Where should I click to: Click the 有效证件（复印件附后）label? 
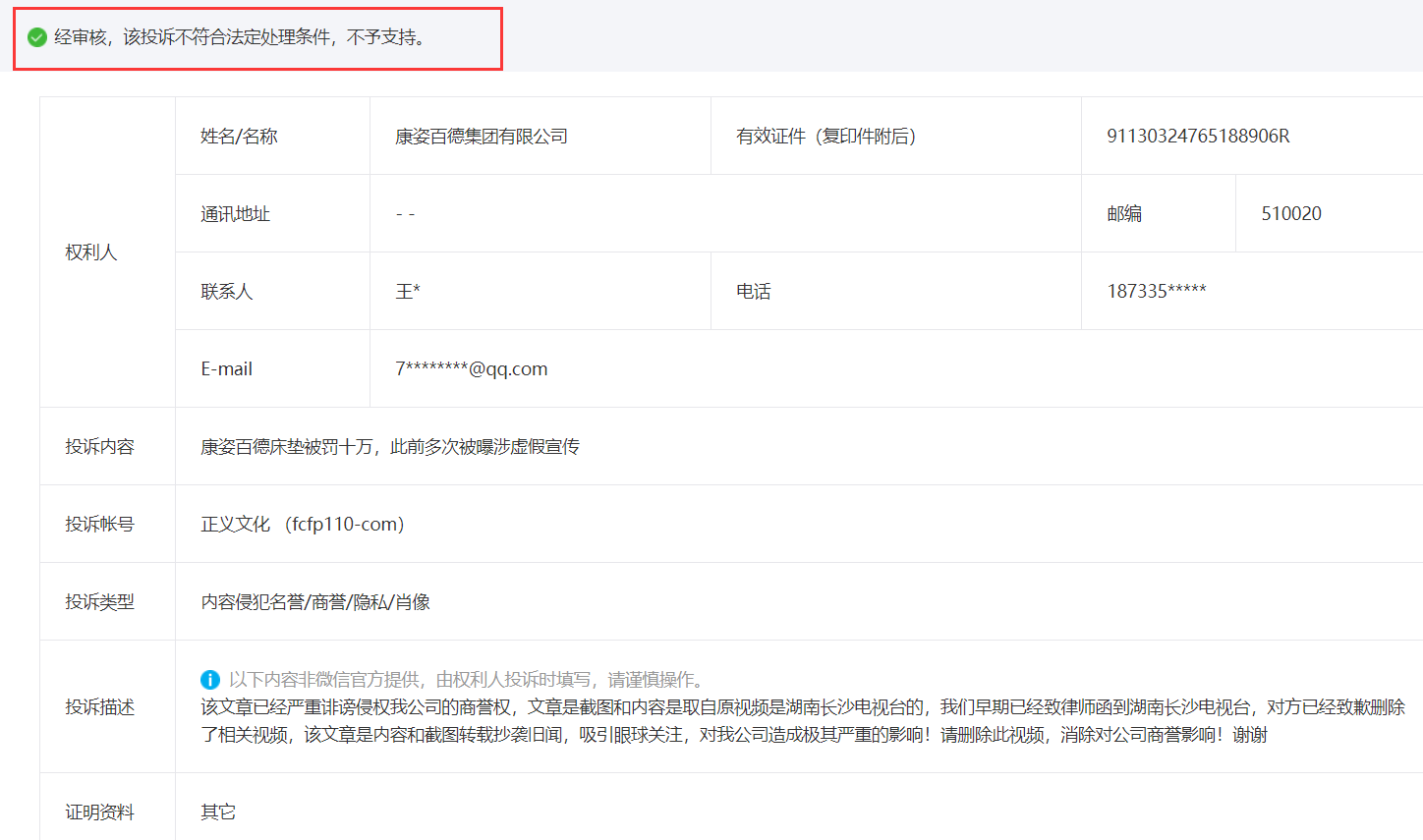coord(826,137)
